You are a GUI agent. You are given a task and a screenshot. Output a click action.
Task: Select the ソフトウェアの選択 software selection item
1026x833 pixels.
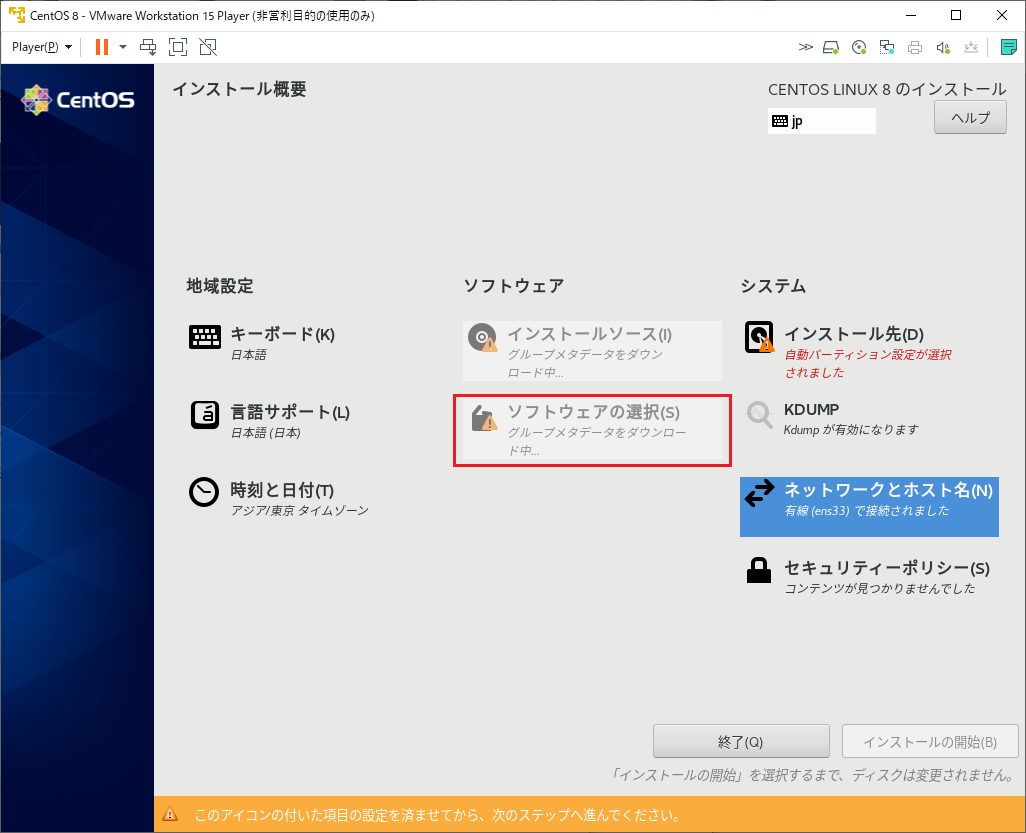[x=592, y=429]
